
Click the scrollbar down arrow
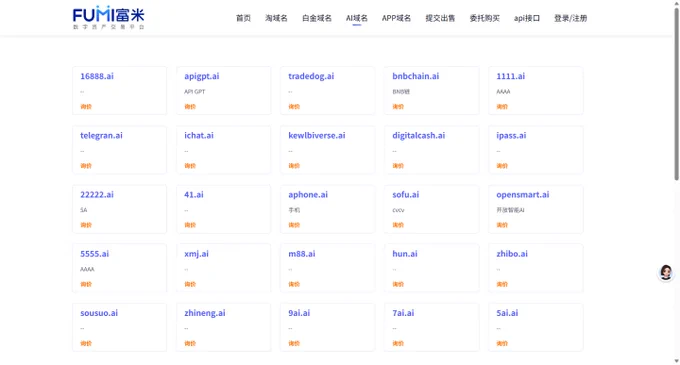pyautogui.click(x=676, y=361)
